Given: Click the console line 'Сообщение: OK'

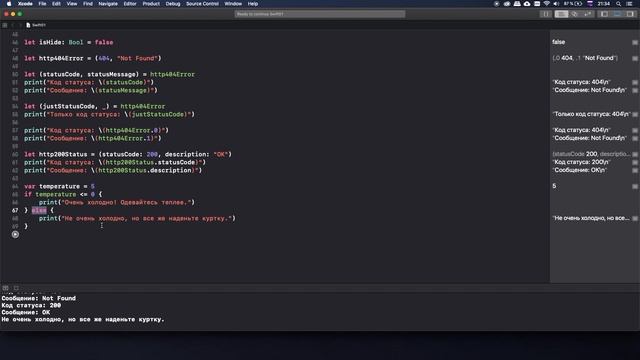Looking at the screenshot, I should [26, 312].
